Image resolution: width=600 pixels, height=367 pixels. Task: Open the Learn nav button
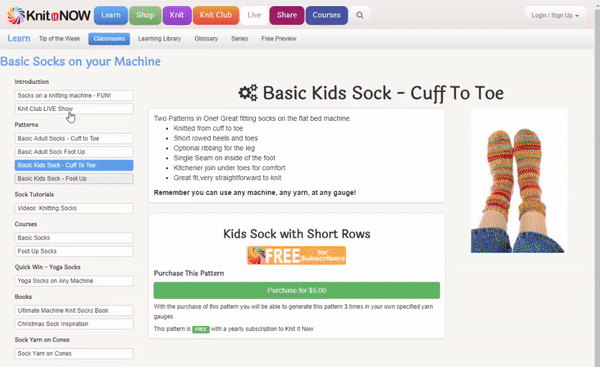tap(111, 15)
